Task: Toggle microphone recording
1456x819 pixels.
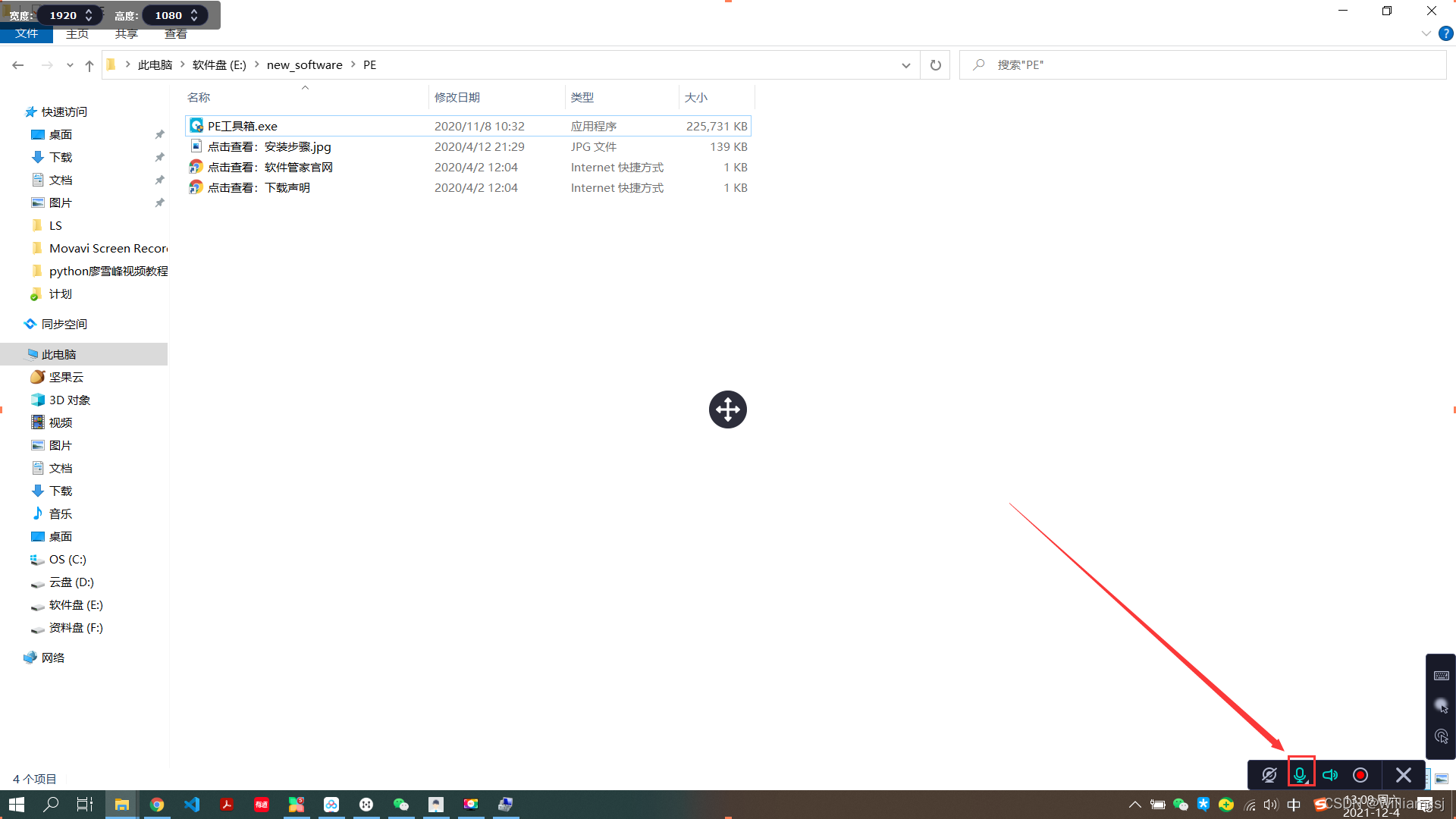Action: pyautogui.click(x=1300, y=774)
